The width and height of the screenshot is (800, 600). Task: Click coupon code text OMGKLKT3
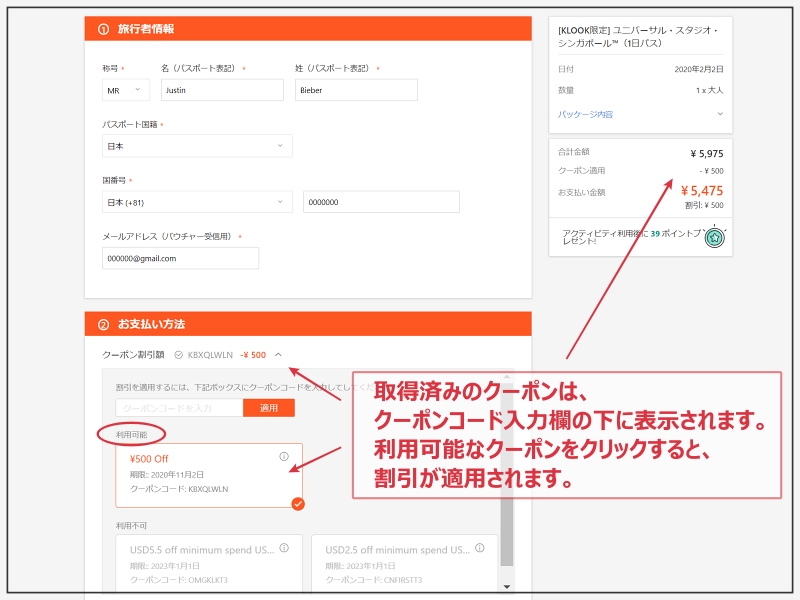[208, 580]
